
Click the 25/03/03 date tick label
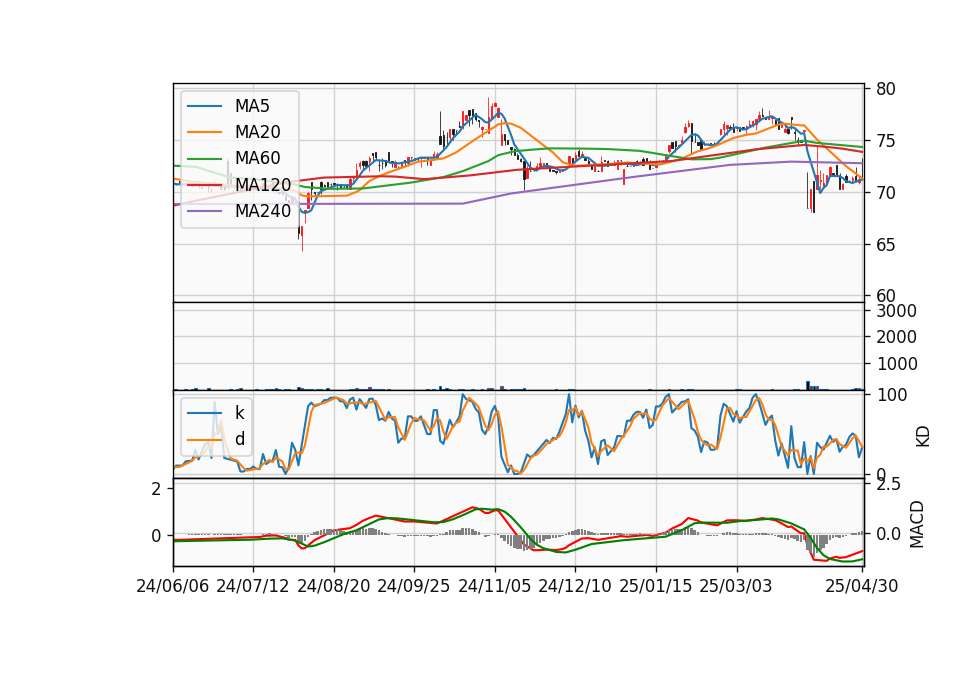[736, 586]
